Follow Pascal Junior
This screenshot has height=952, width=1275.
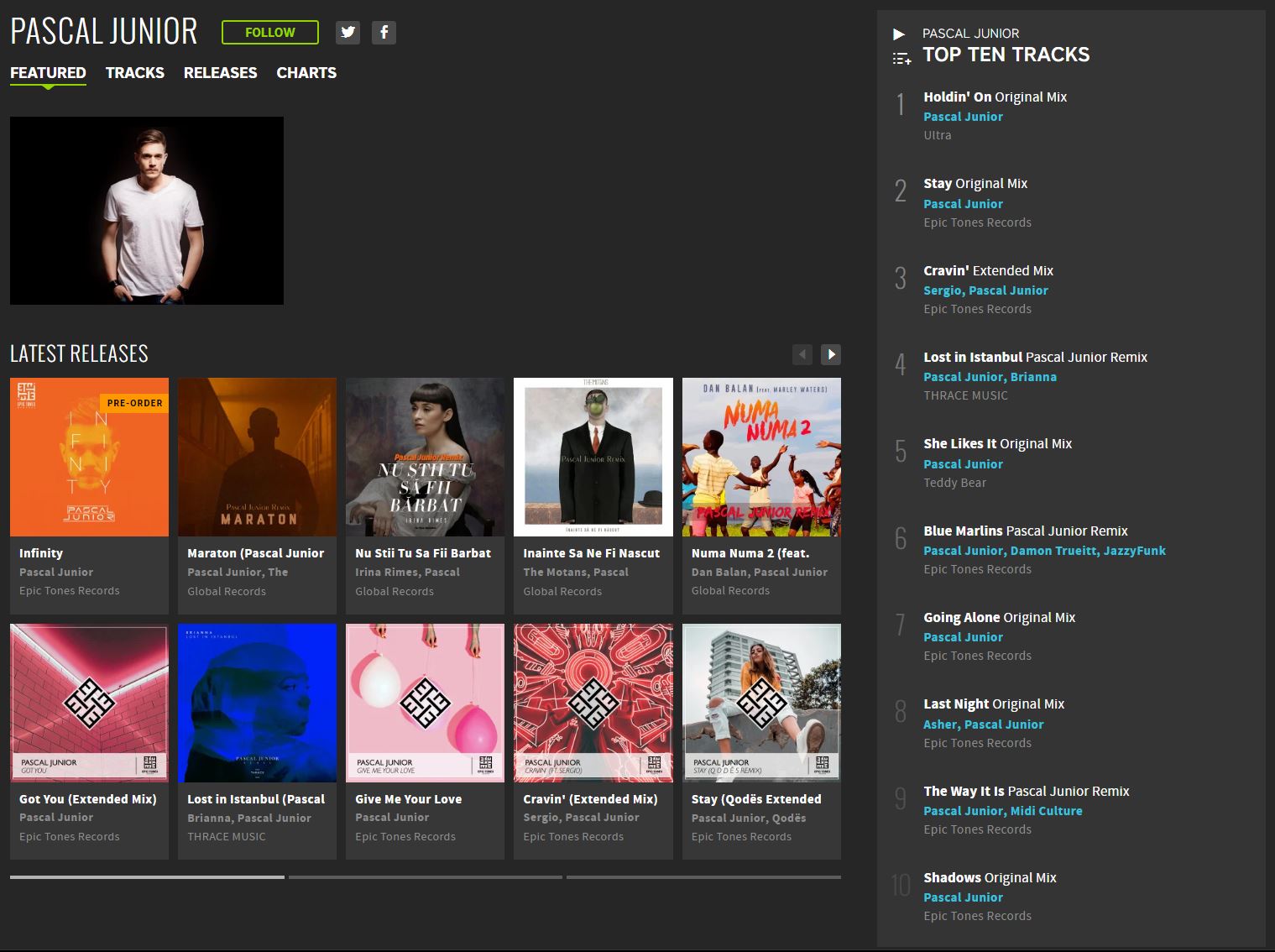pos(270,33)
